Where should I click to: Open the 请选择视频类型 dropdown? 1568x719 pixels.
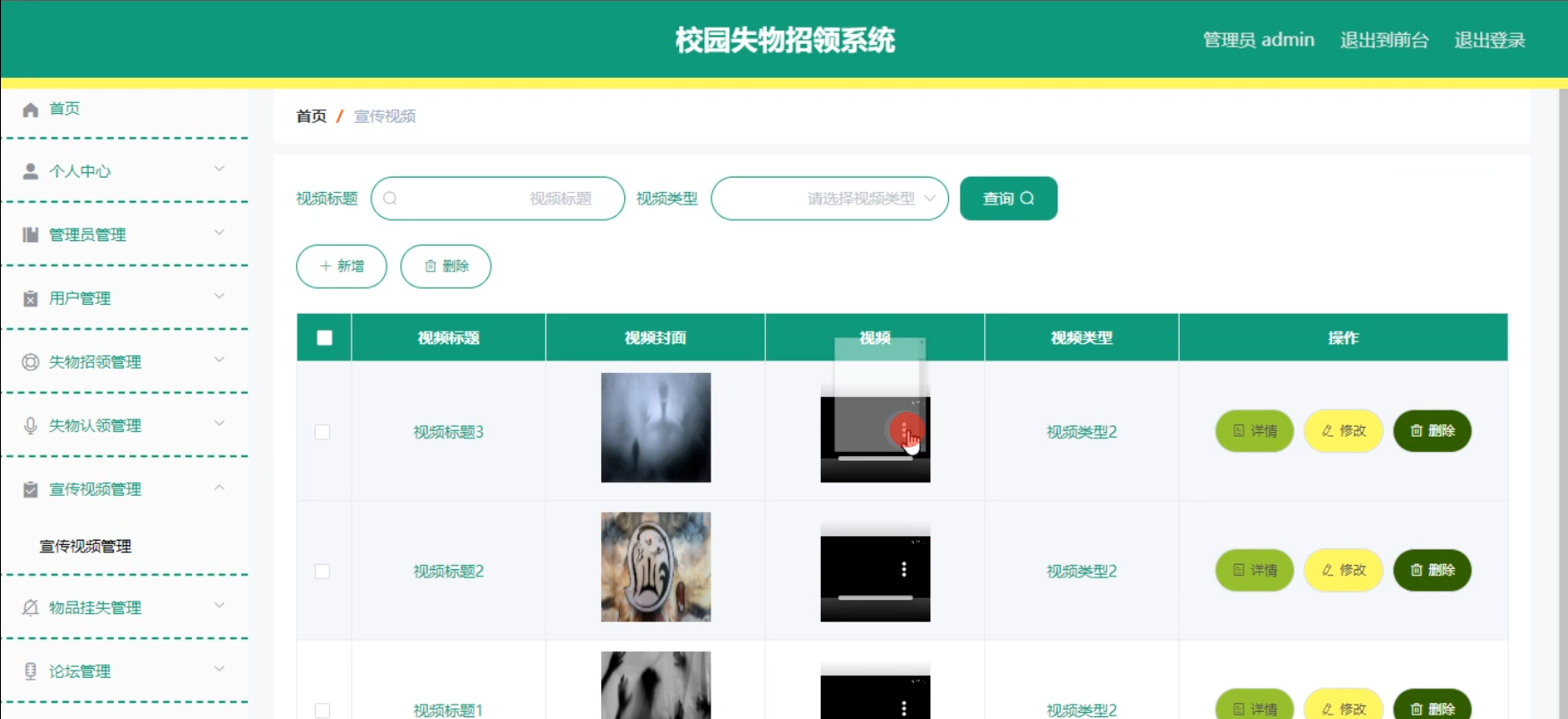(x=830, y=198)
